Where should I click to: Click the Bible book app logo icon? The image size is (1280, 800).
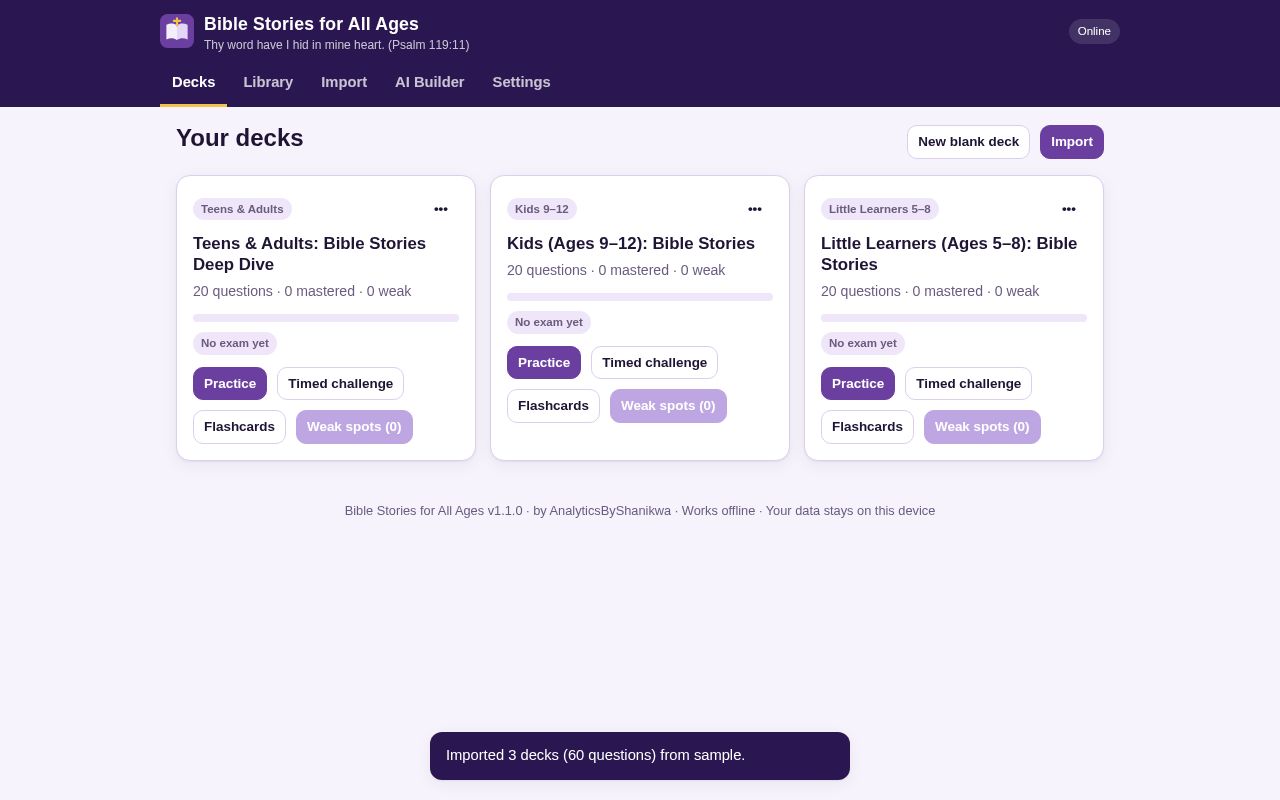click(177, 31)
